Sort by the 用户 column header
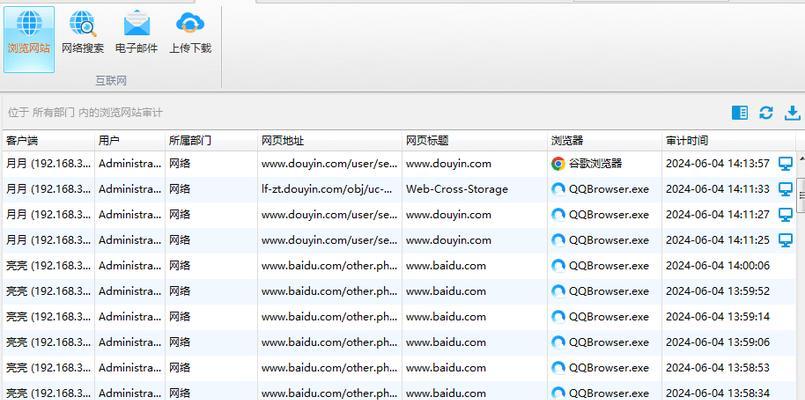 pos(130,141)
